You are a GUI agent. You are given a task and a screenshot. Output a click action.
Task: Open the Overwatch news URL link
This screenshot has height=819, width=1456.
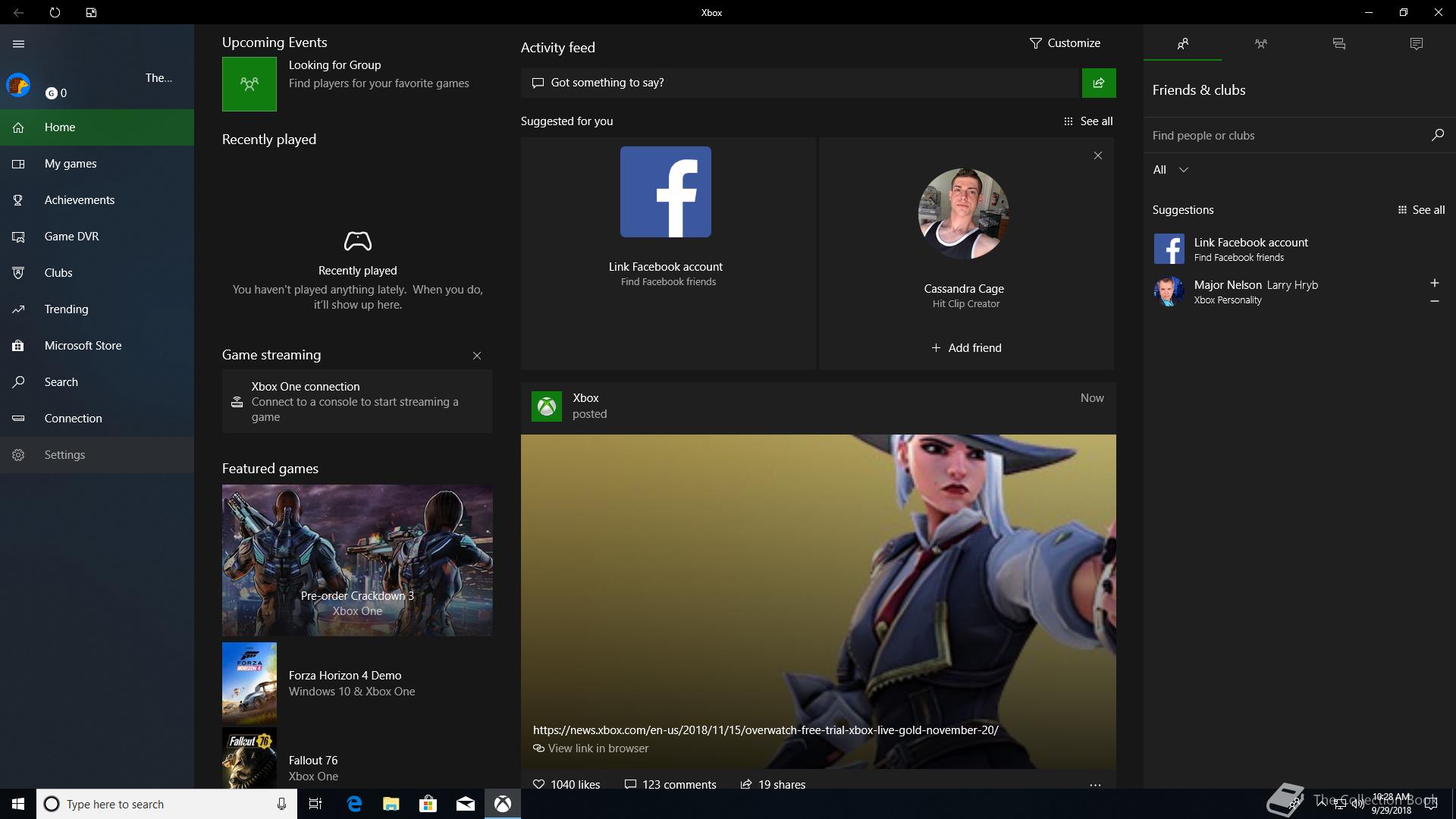pyautogui.click(x=766, y=730)
